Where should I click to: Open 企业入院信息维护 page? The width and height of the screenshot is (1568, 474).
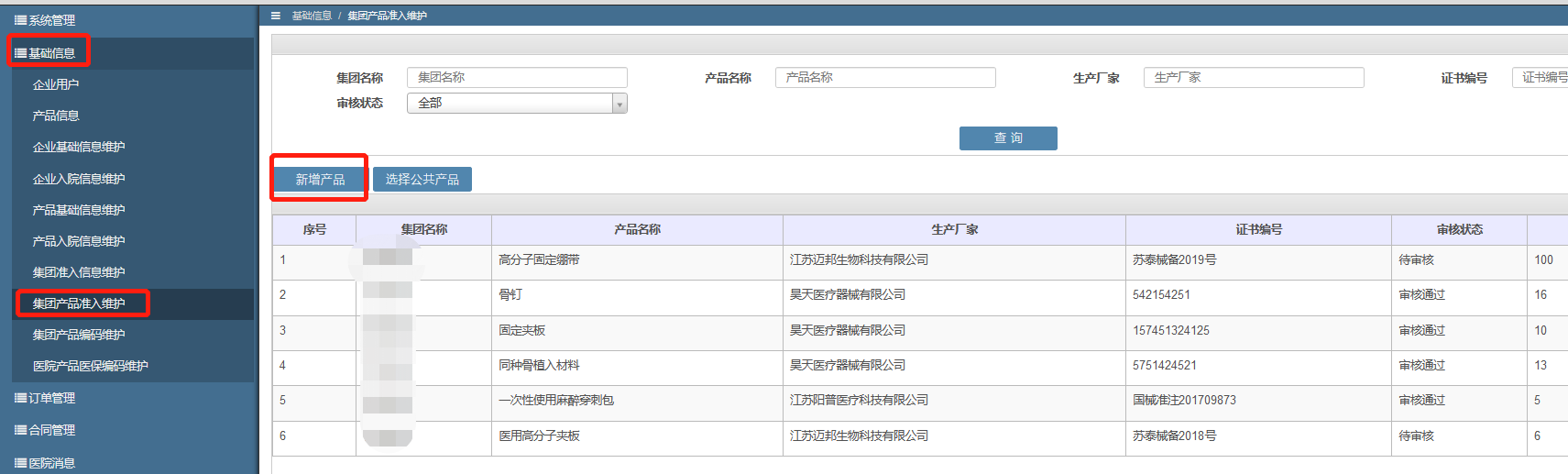click(79, 179)
